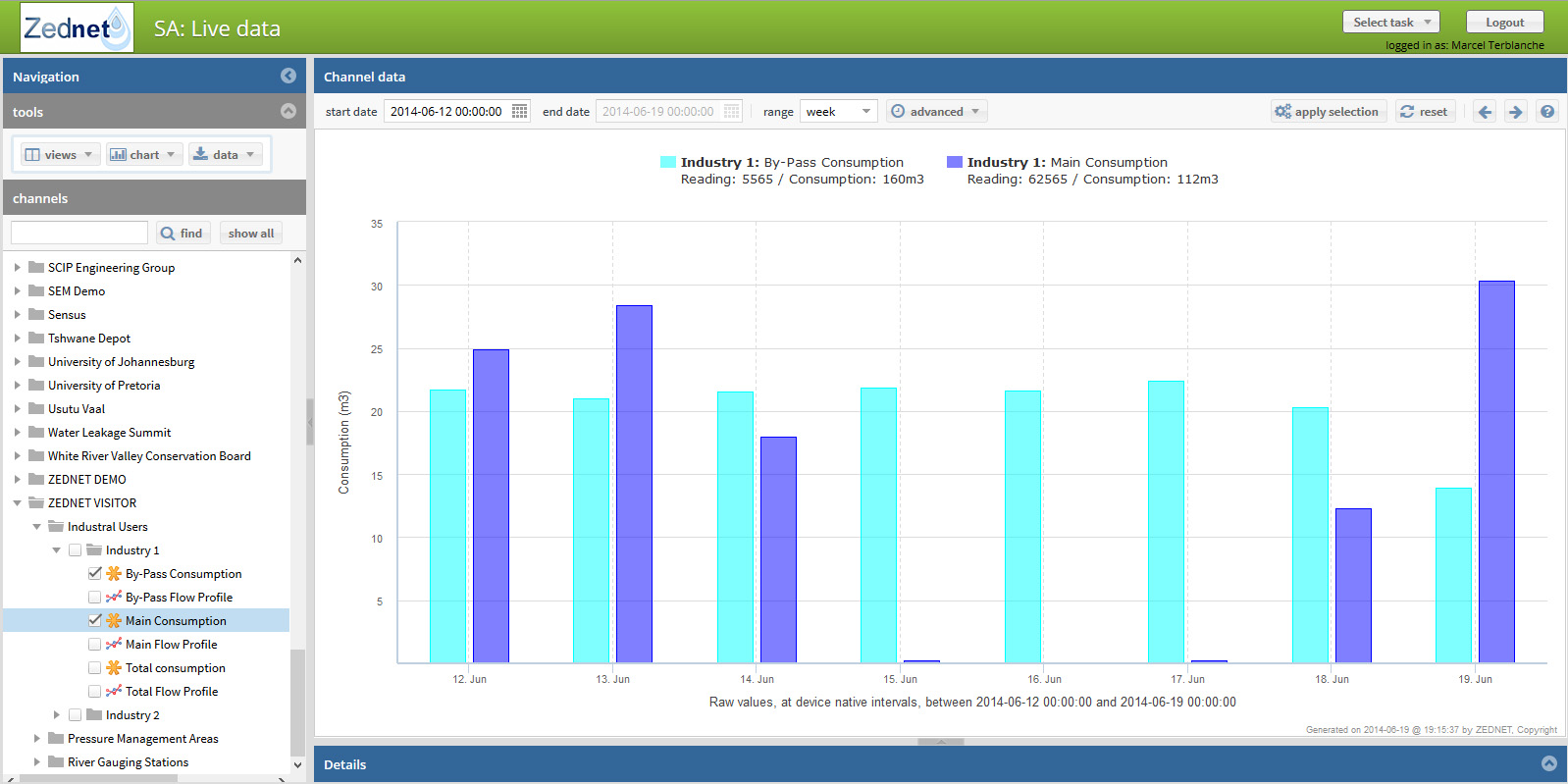Check the By-Pass Flow Profile checkbox

pyautogui.click(x=94, y=597)
